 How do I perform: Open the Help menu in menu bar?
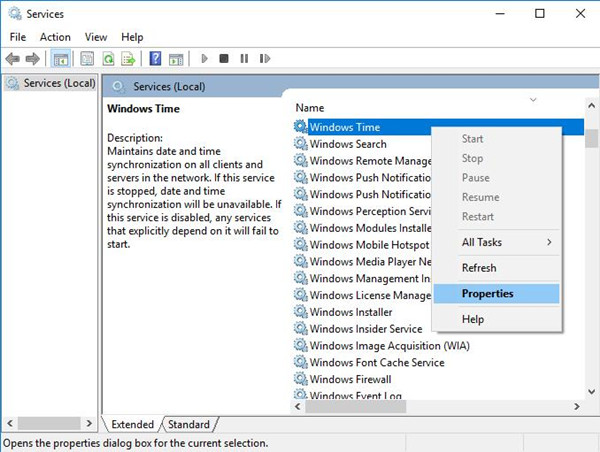coord(132,37)
